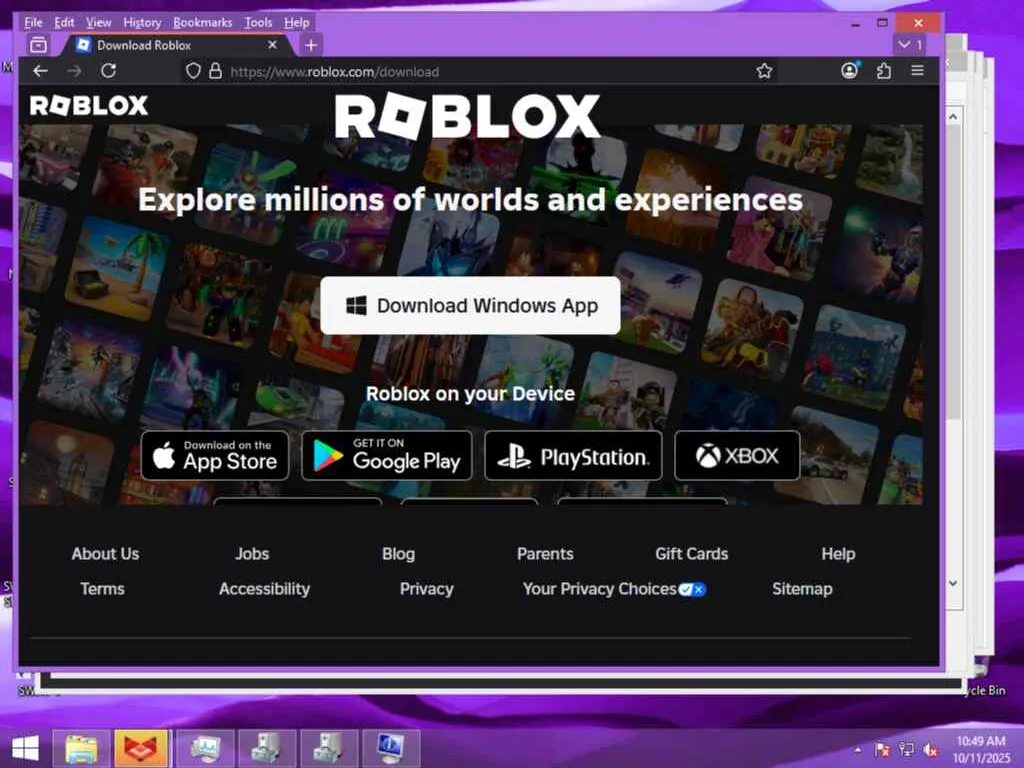Click the network tray icon
This screenshot has height=768, width=1024.
pyautogui.click(x=906, y=749)
